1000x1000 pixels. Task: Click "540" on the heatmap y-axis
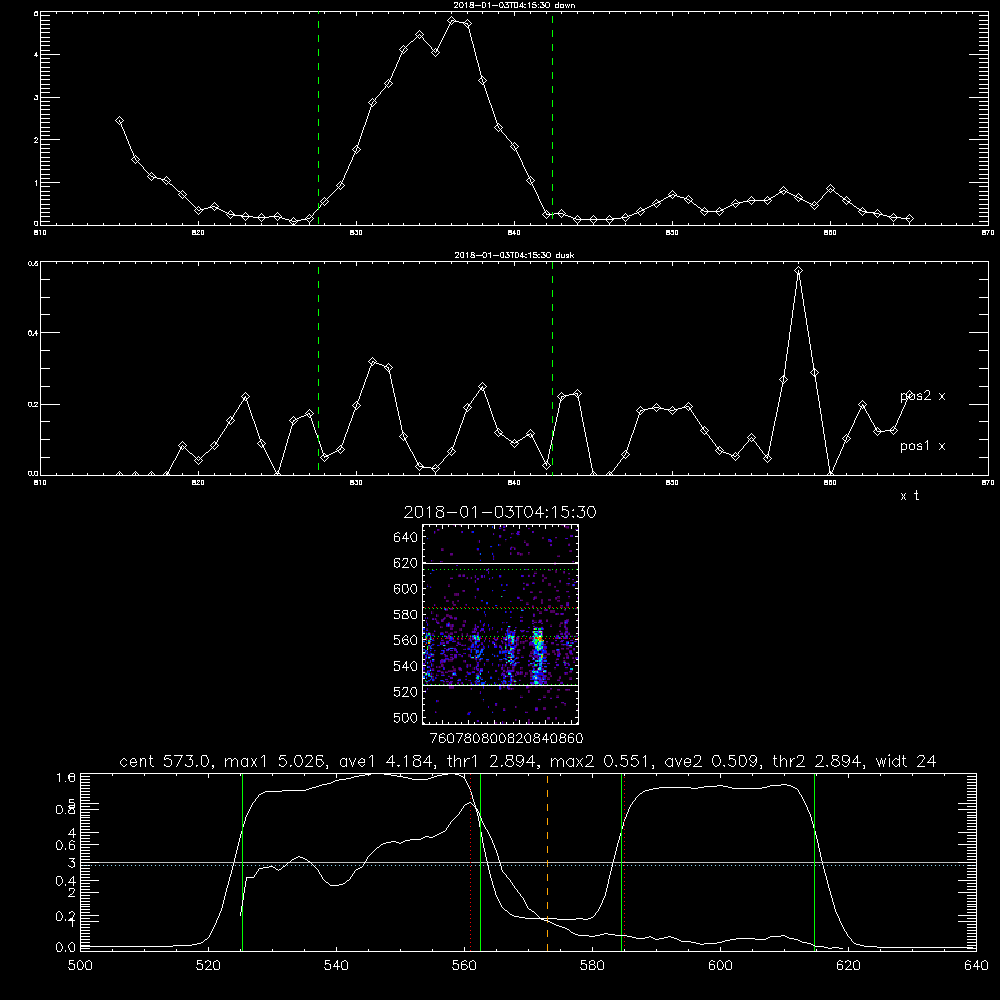[406, 666]
